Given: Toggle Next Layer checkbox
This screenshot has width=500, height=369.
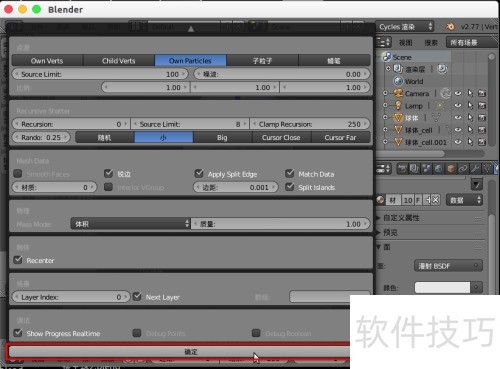Looking at the screenshot, I should click(137, 296).
